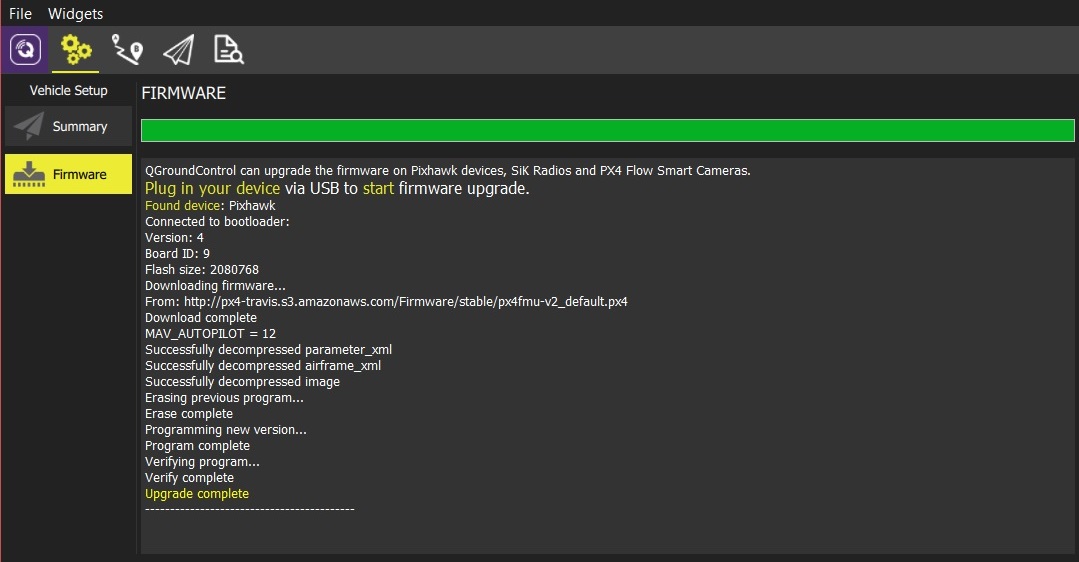
Task: Click the paper plane icon beside Summary
Action: pyautogui.click(x=29, y=126)
